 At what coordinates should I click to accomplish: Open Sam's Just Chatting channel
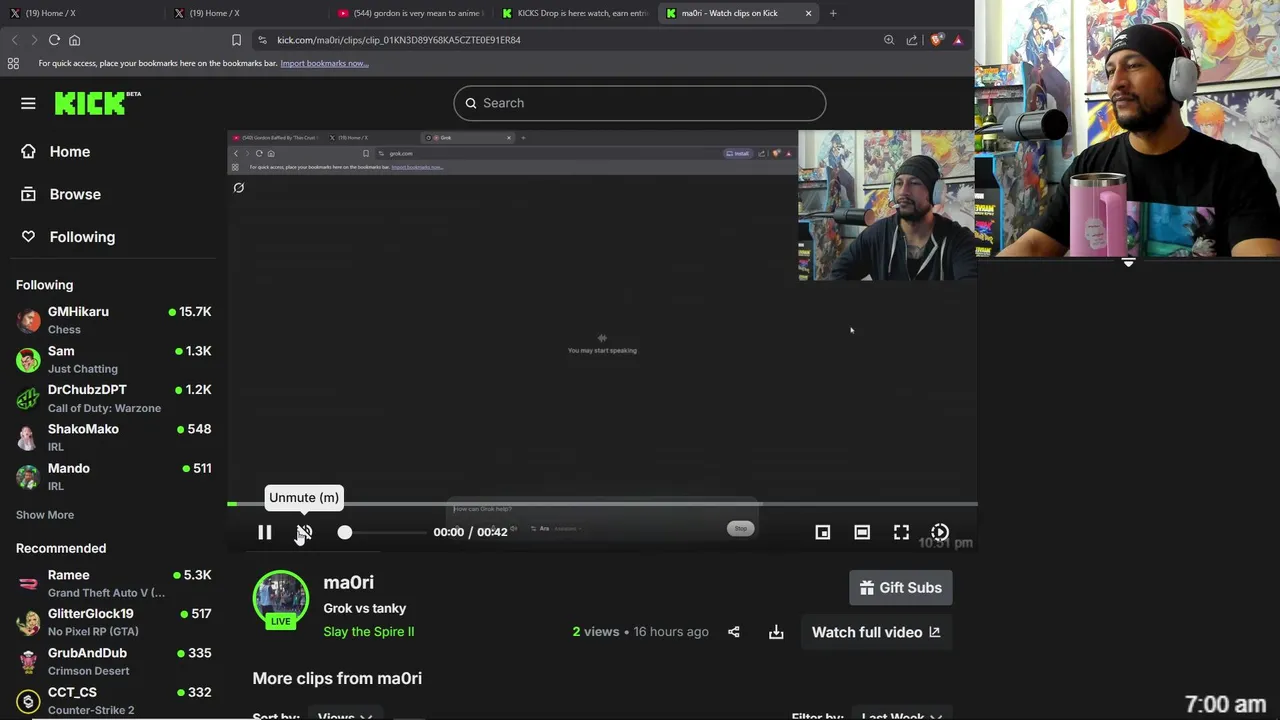click(x=112, y=359)
